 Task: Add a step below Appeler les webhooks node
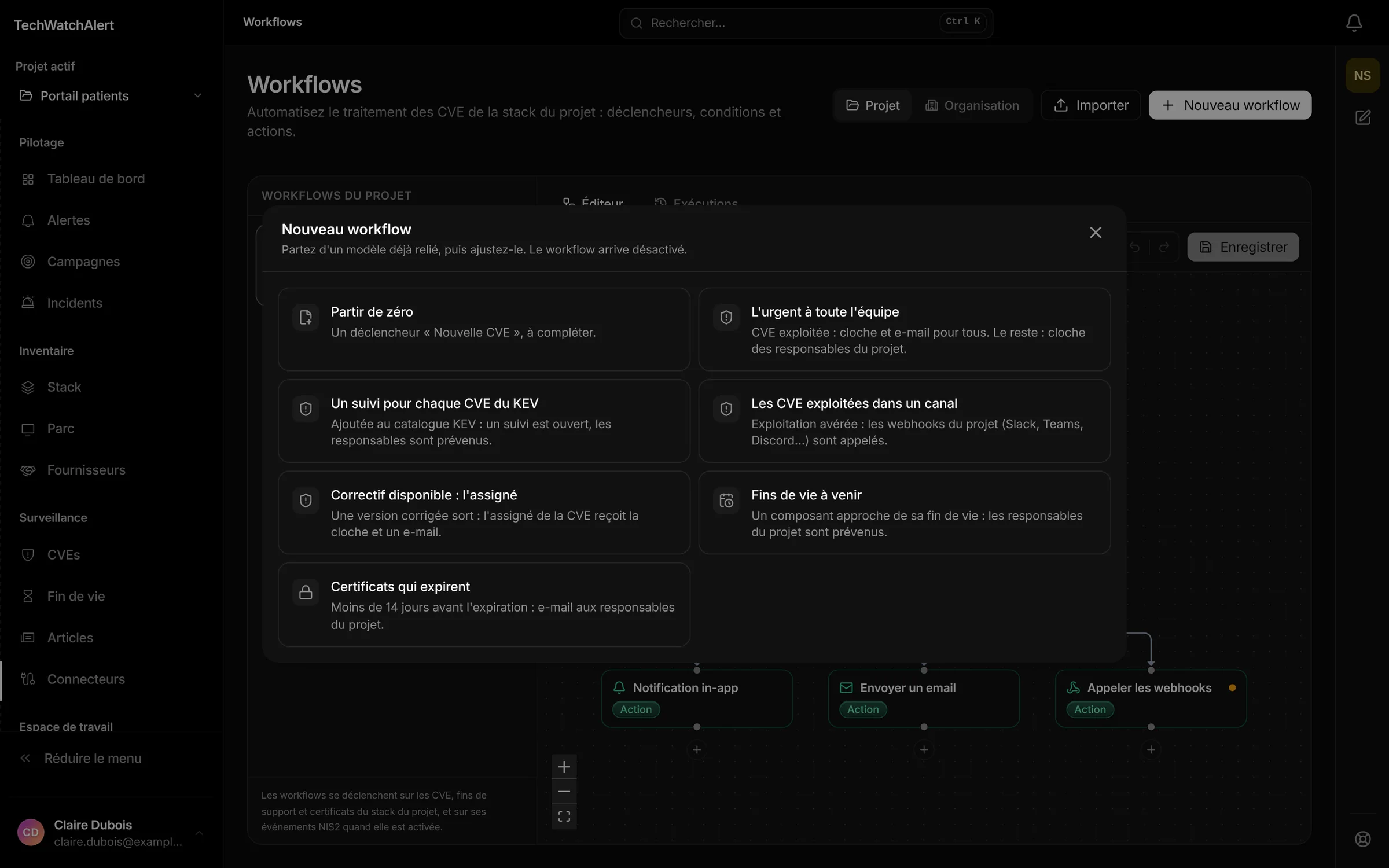(x=1151, y=750)
